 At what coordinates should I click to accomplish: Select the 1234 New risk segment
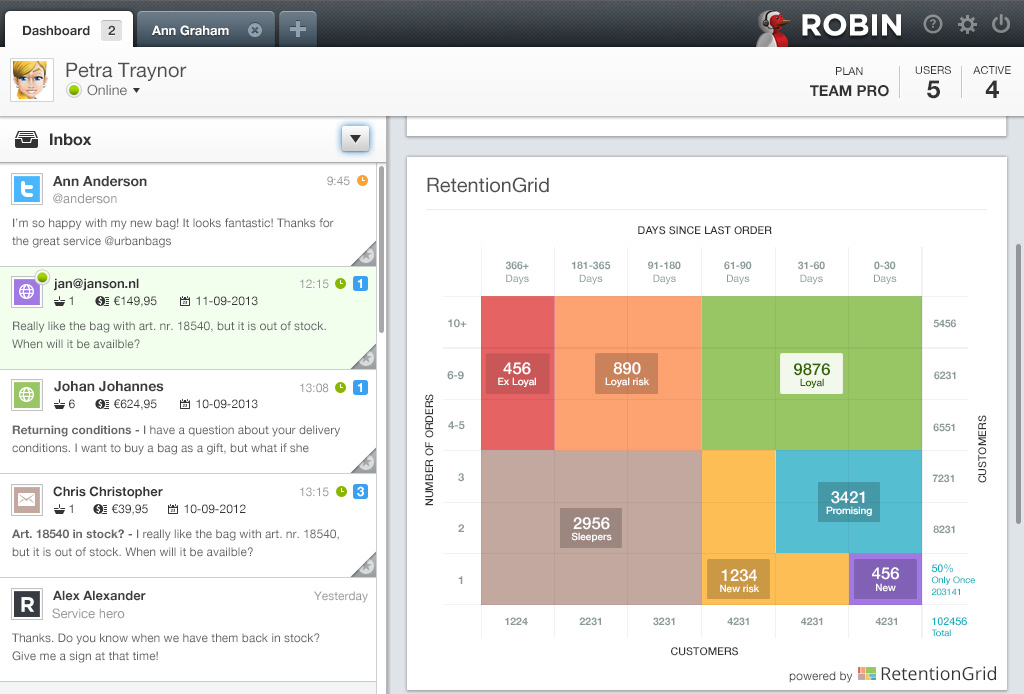click(x=739, y=579)
